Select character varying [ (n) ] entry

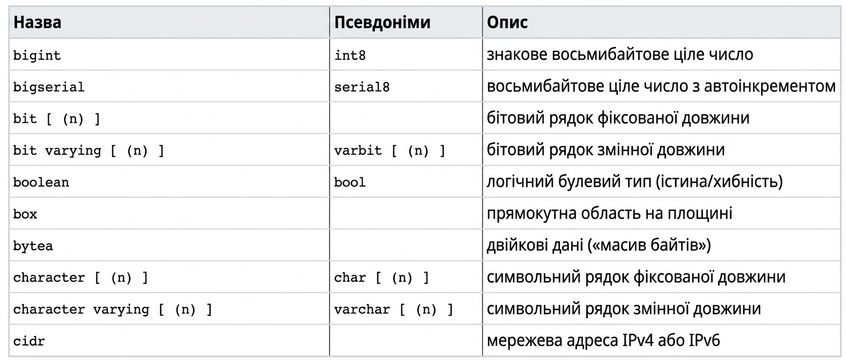click(x=113, y=310)
